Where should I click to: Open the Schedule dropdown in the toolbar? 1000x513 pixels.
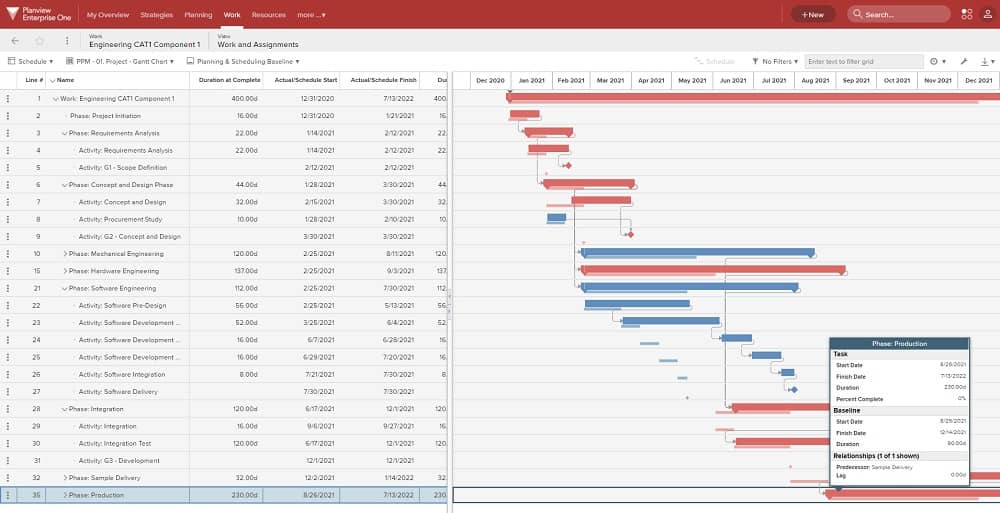[x=30, y=62]
